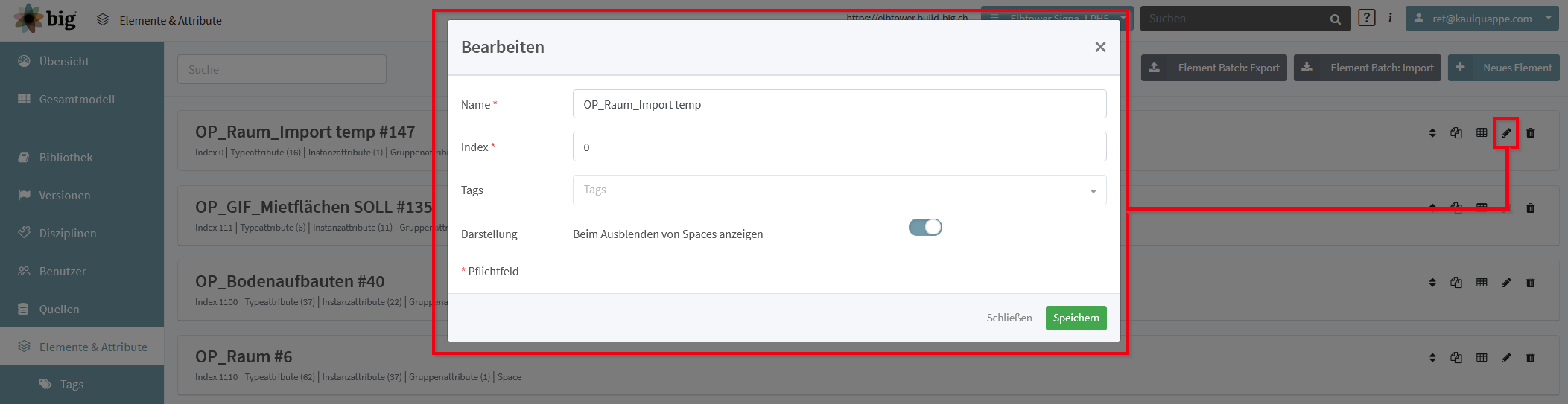1568x404 pixels.
Task: Click trash icon for OP_Raum #6
Action: point(1531,358)
